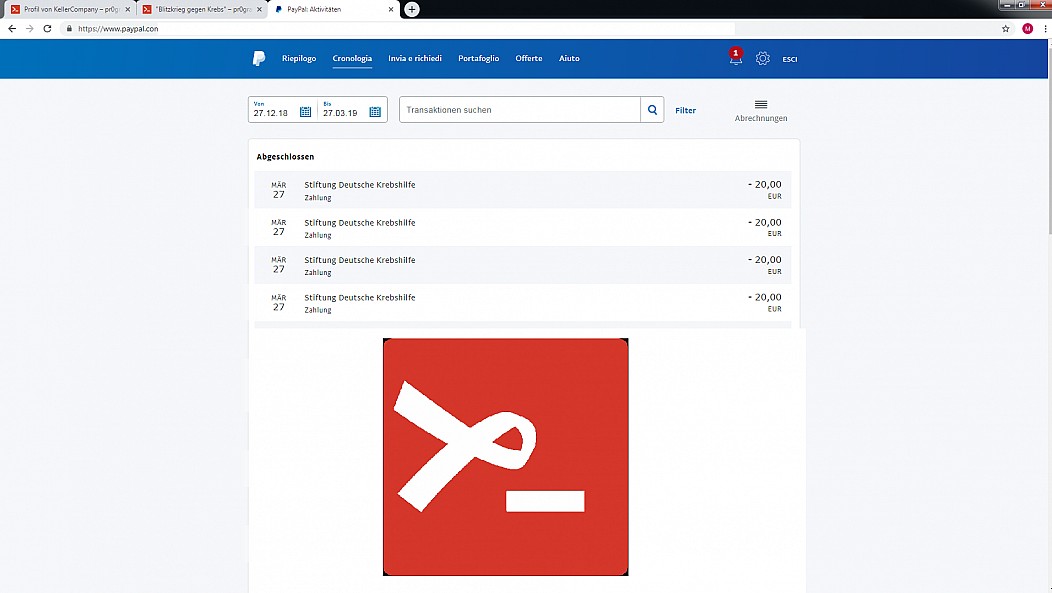Reload the page with refresh icon
This screenshot has width=1052, height=593.
click(47, 29)
